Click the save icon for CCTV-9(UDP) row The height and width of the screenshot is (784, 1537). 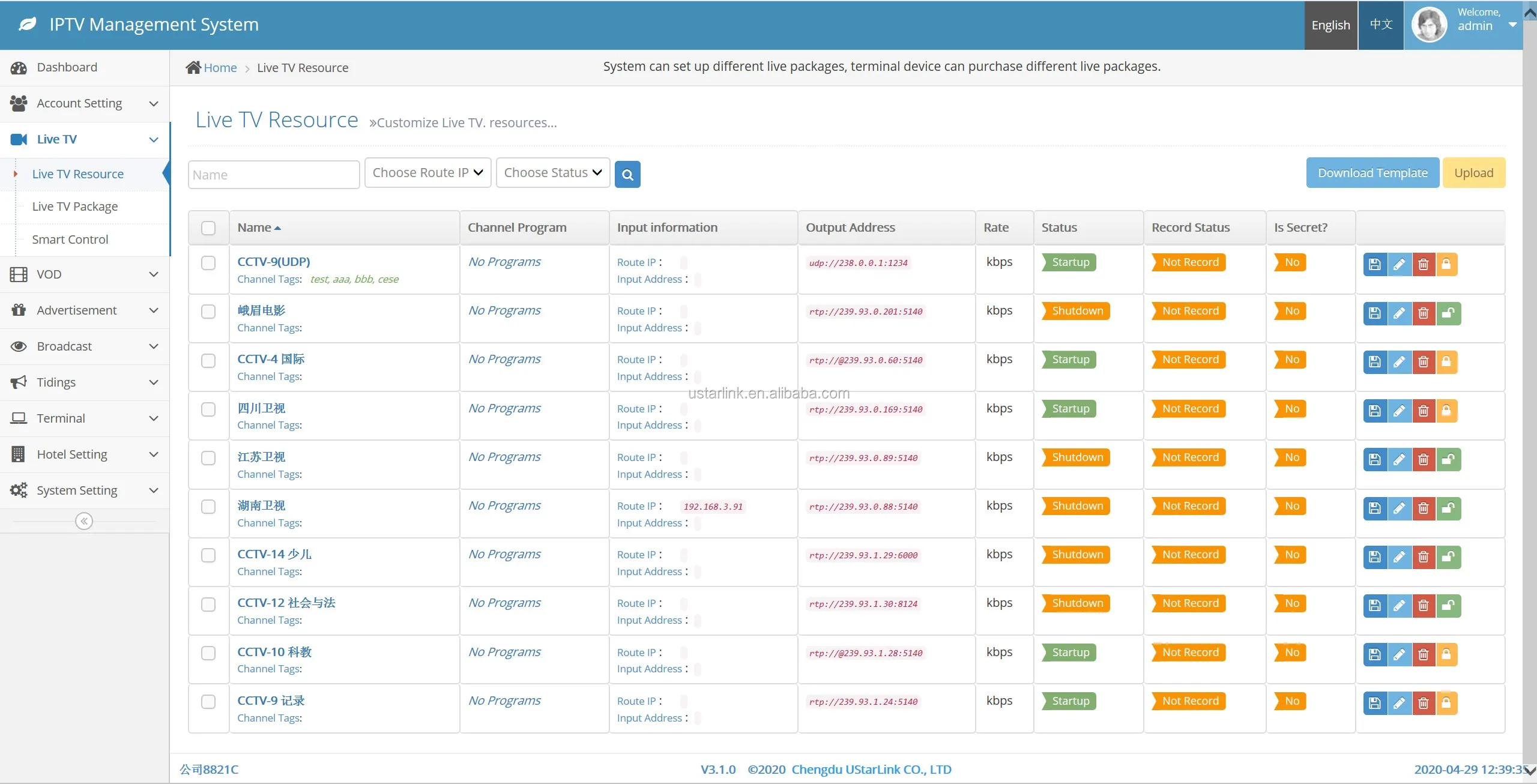(x=1374, y=264)
